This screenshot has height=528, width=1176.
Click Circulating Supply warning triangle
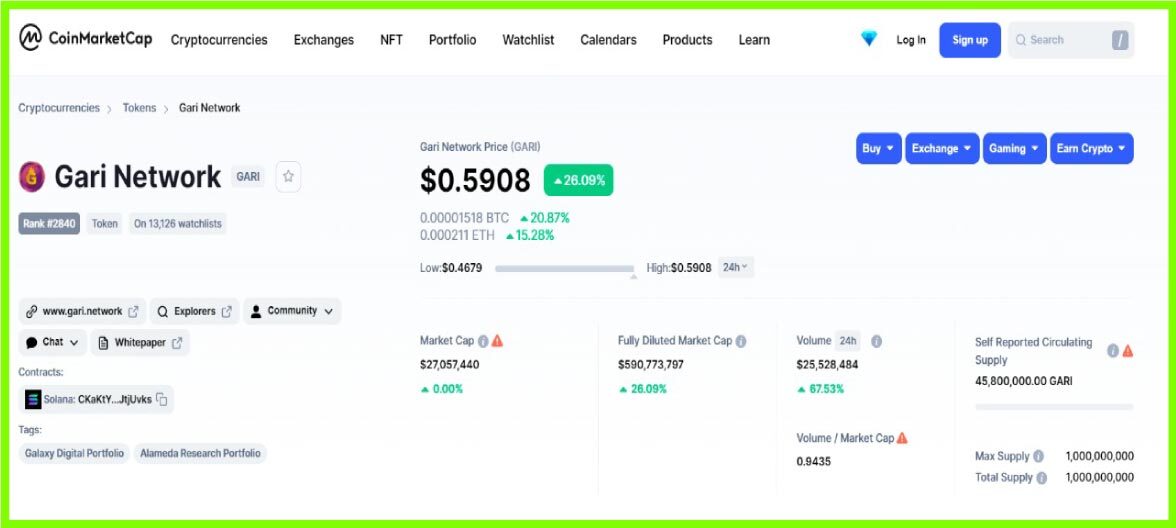tap(1127, 350)
